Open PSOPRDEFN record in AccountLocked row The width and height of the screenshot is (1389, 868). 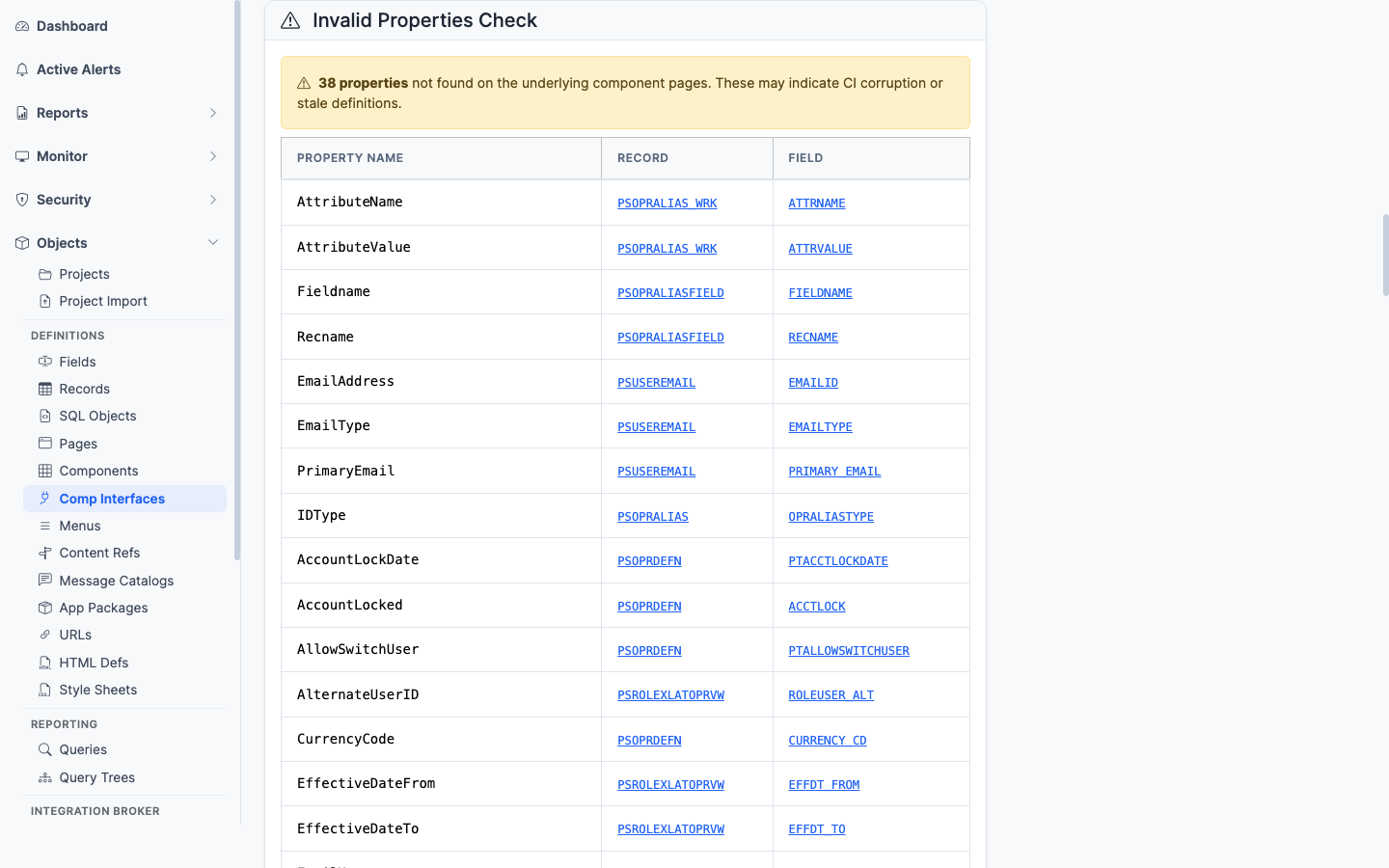coord(649,607)
